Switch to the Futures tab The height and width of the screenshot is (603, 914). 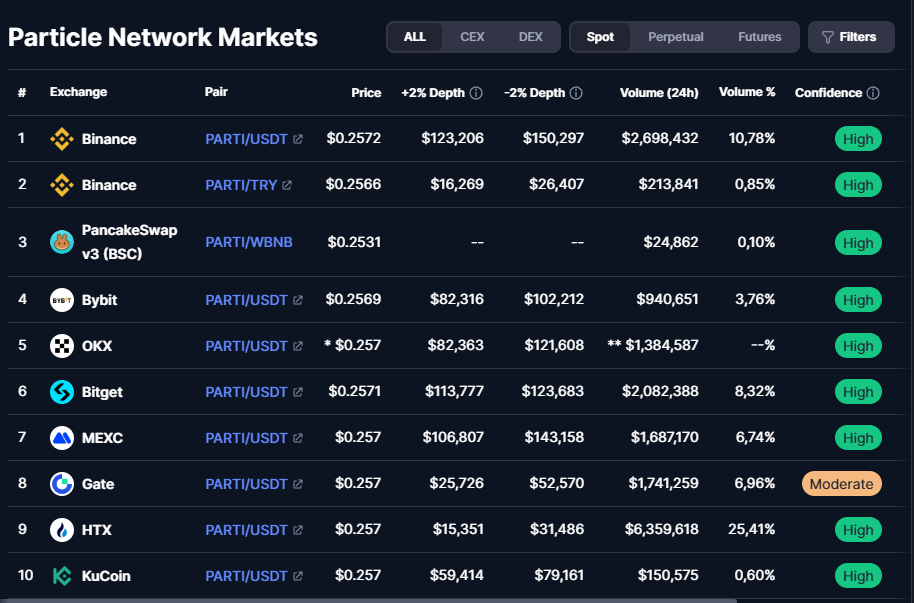(x=760, y=37)
